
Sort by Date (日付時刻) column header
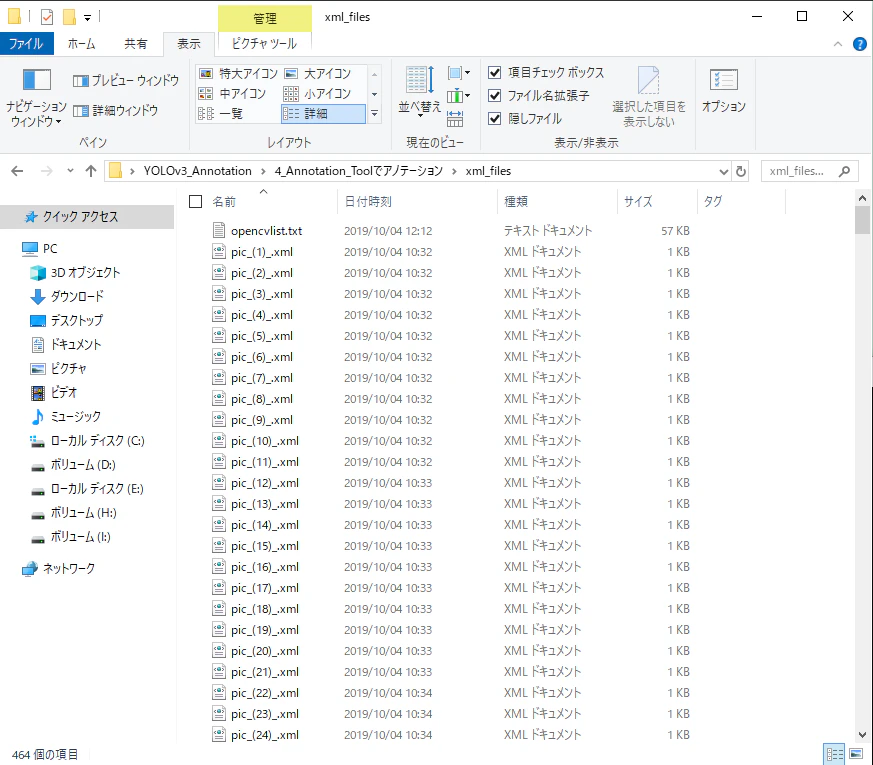pos(367,202)
